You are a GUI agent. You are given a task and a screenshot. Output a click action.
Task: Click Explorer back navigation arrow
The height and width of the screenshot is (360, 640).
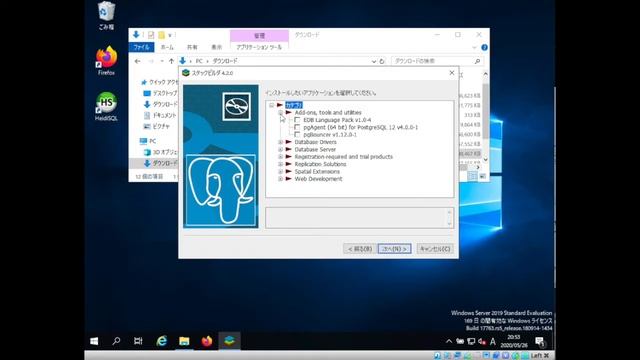coord(138,61)
